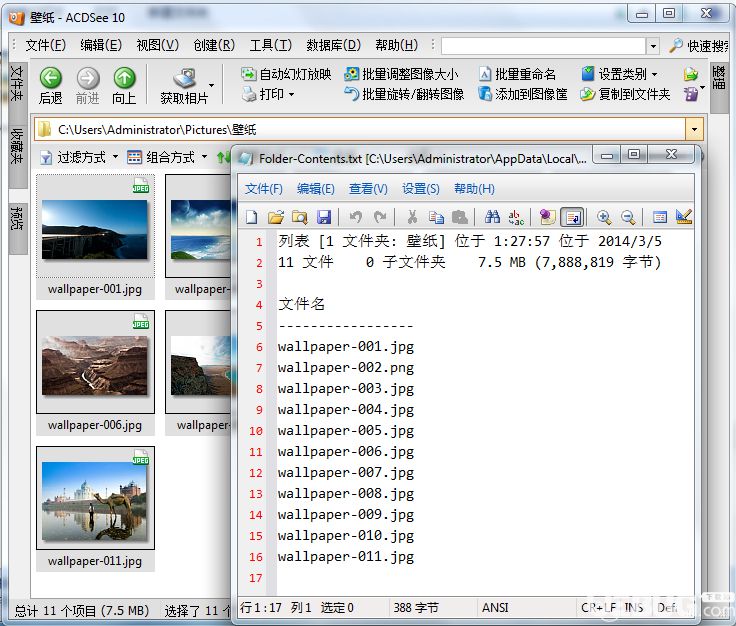Screen dimensions: 736x626
Task: Expand the Set Categories dropdown arrow
Action: coord(654,75)
